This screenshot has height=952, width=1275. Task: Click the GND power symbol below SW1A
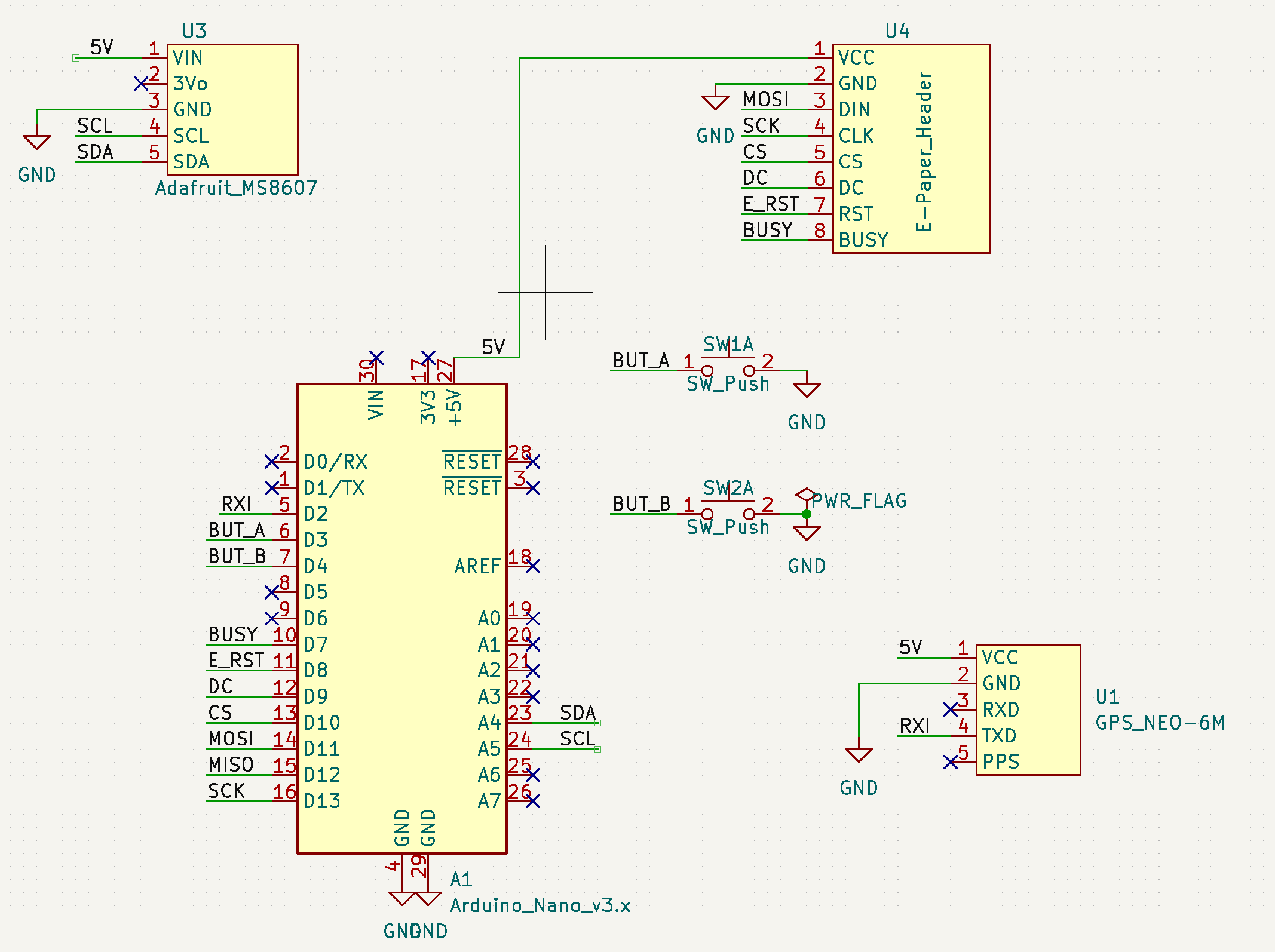pyautogui.click(x=806, y=390)
